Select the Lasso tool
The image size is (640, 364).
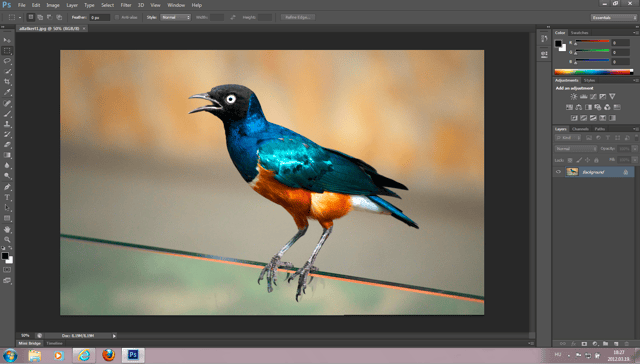click(7, 61)
